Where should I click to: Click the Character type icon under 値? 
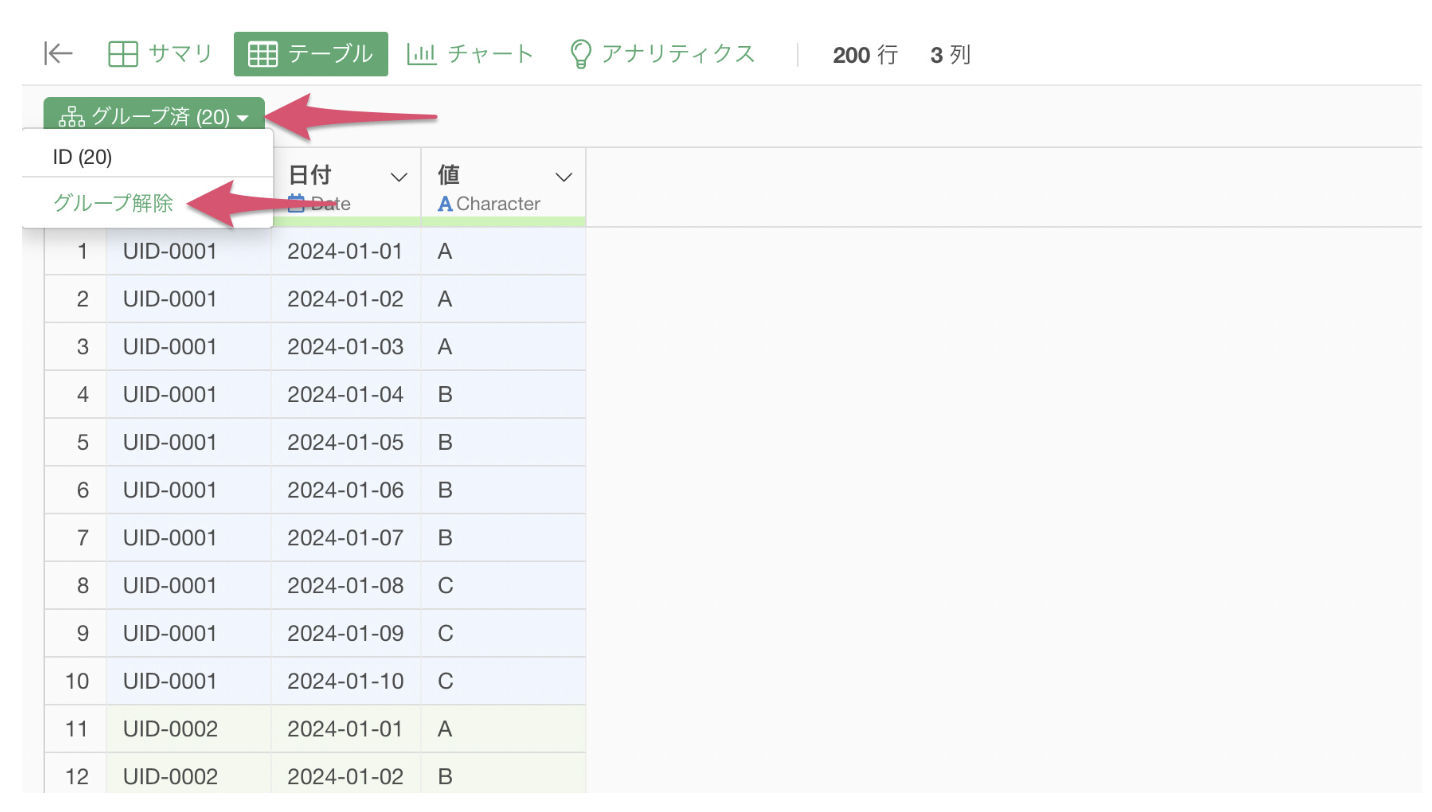(x=446, y=204)
